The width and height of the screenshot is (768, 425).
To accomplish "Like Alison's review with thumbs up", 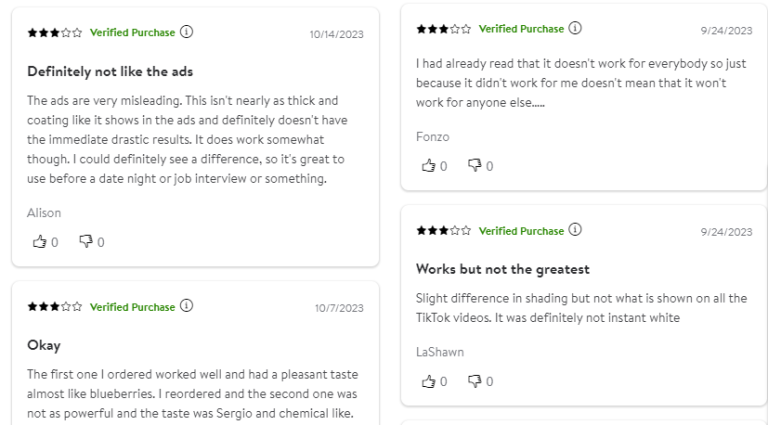I will [41, 241].
